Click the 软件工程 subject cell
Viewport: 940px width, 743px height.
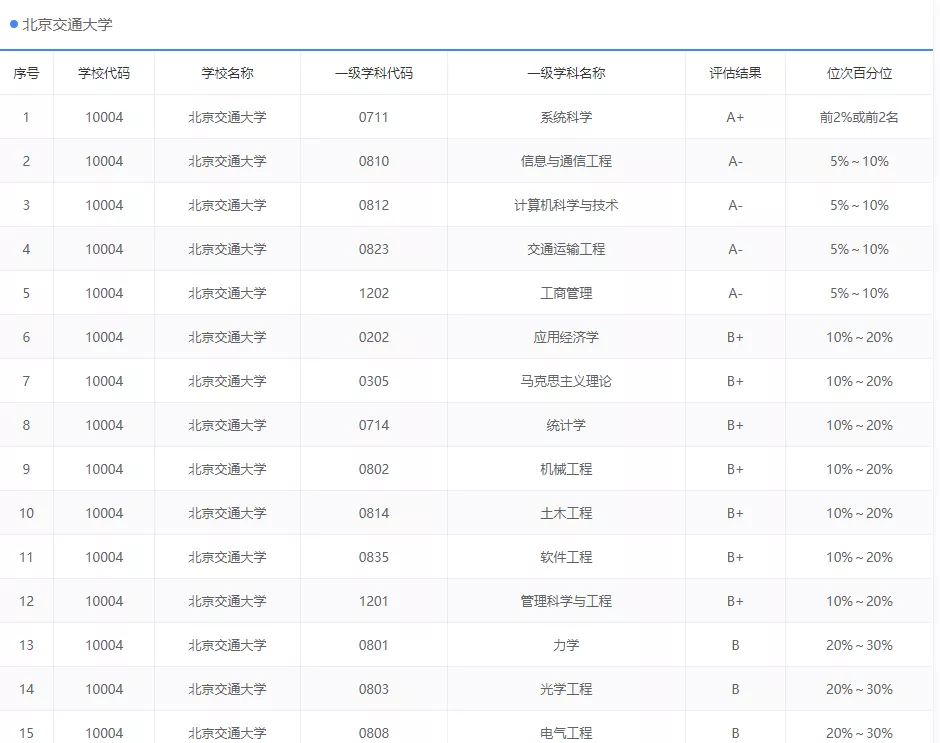[x=565, y=557]
